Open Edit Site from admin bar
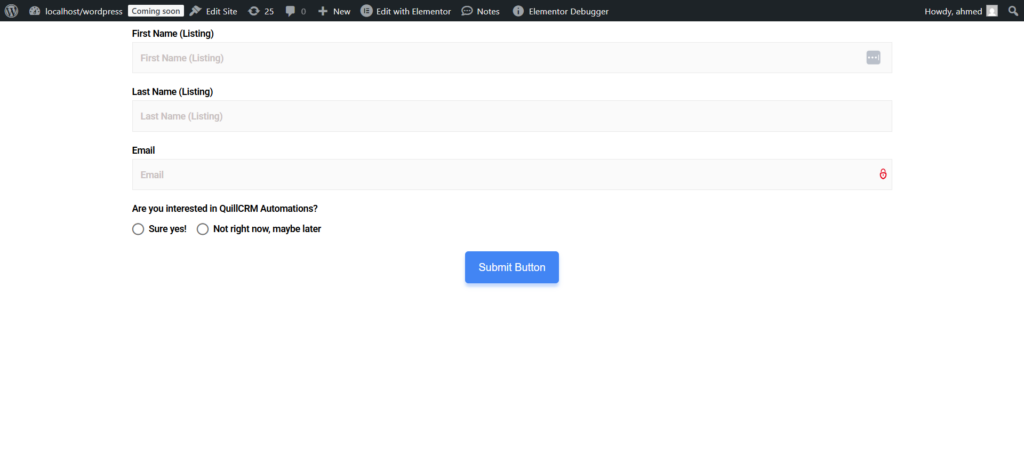This screenshot has height=469, width=1024. pyautogui.click(x=214, y=11)
